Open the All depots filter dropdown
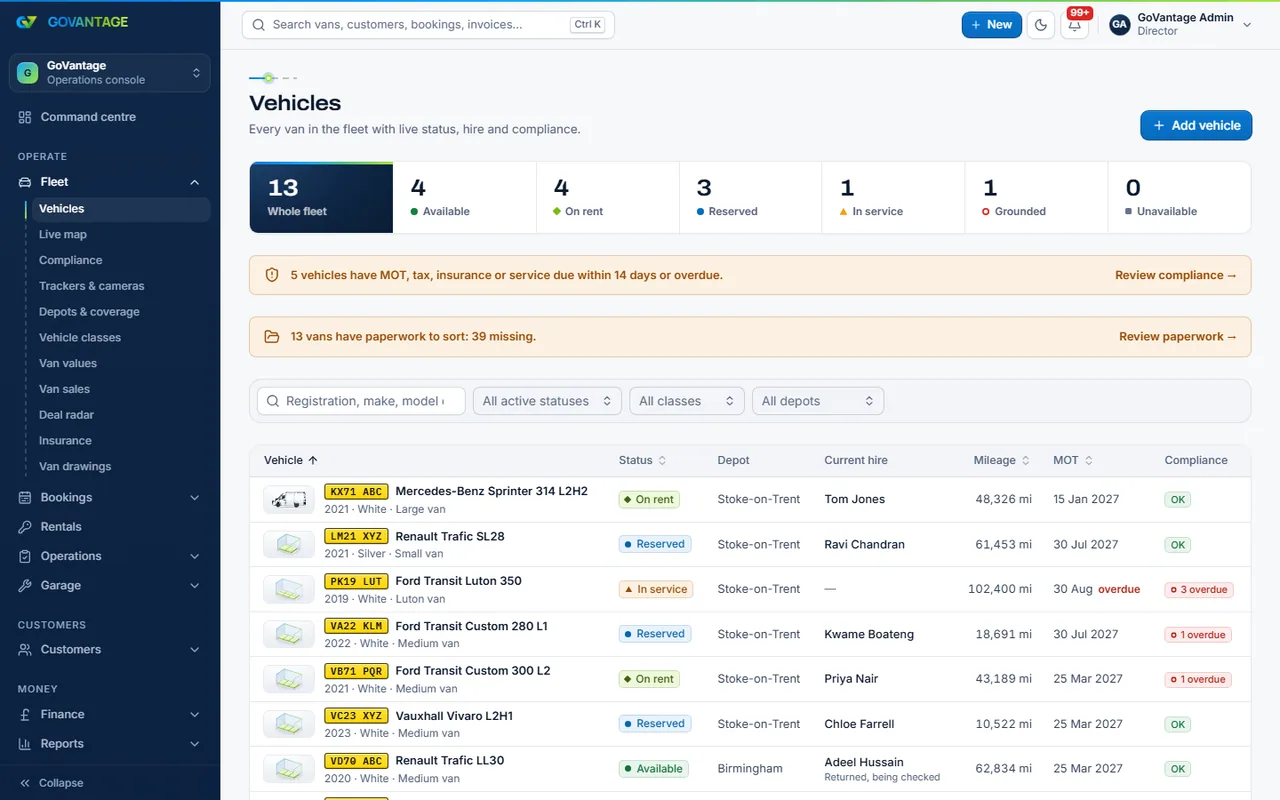This screenshot has width=1280, height=800. click(x=818, y=401)
